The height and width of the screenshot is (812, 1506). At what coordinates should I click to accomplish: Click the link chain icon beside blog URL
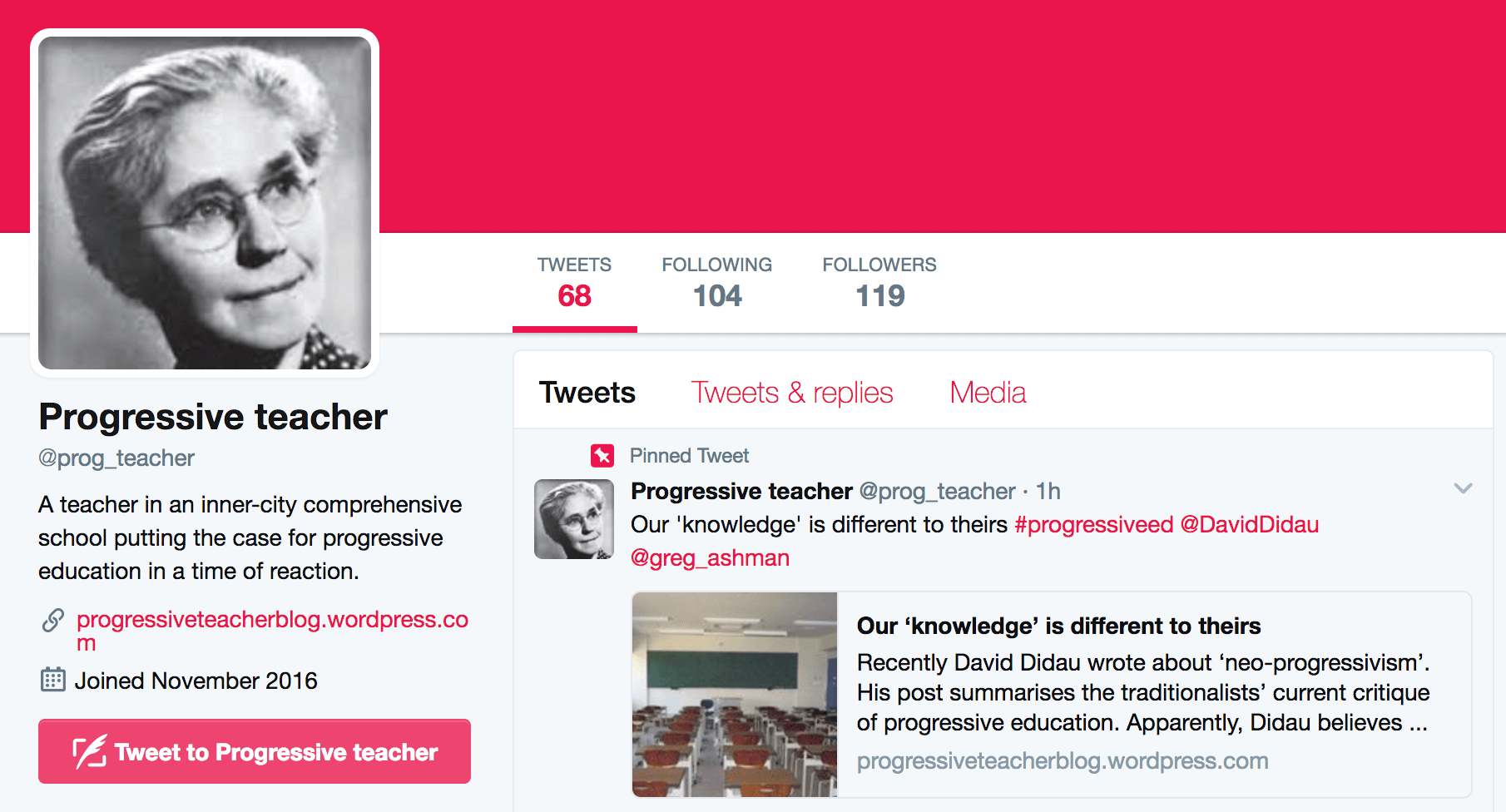[x=53, y=620]
